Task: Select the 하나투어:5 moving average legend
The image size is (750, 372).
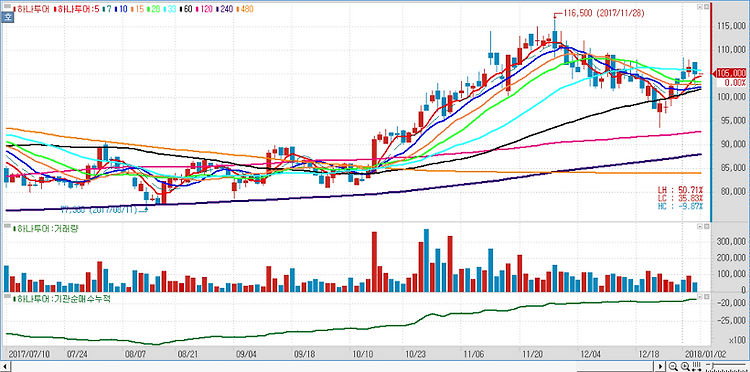Action: point(78,9)
